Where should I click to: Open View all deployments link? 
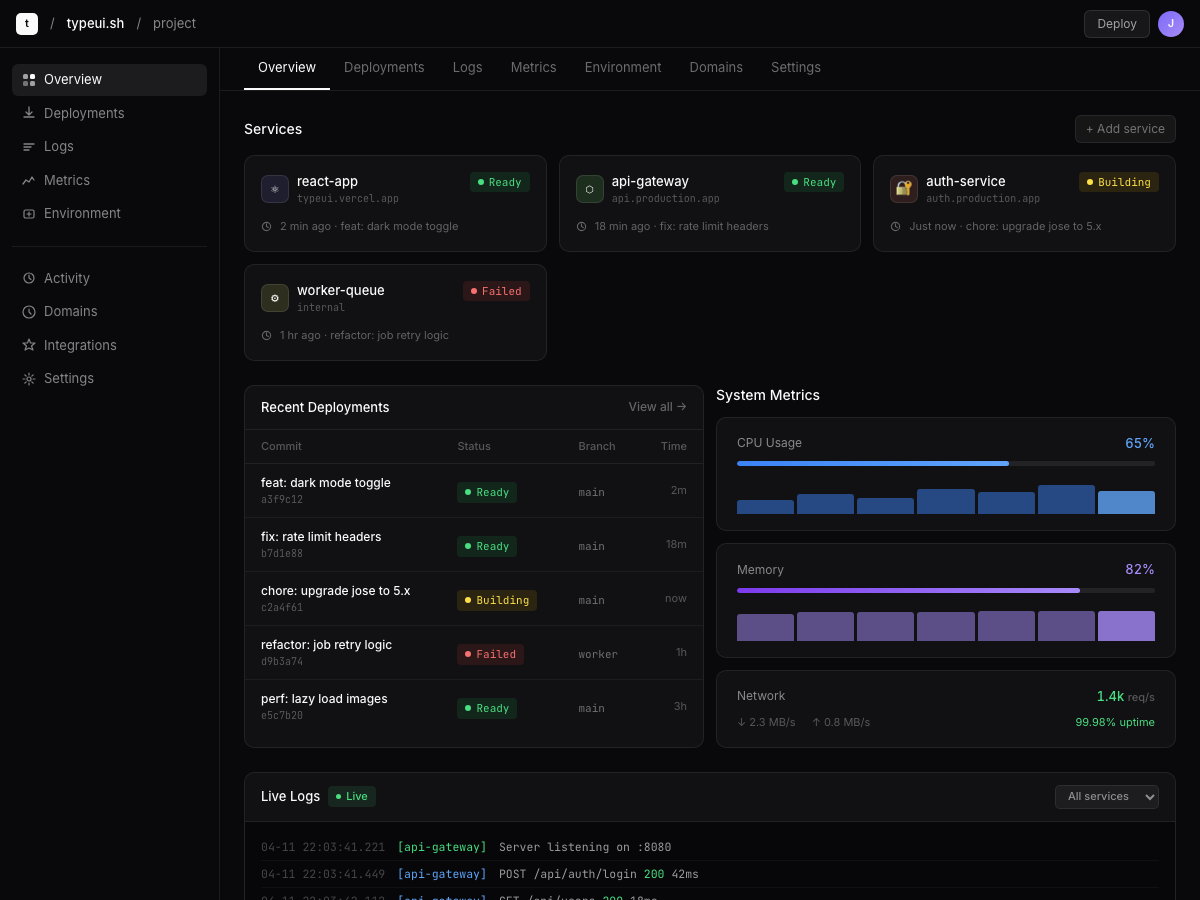click(657, 407)
